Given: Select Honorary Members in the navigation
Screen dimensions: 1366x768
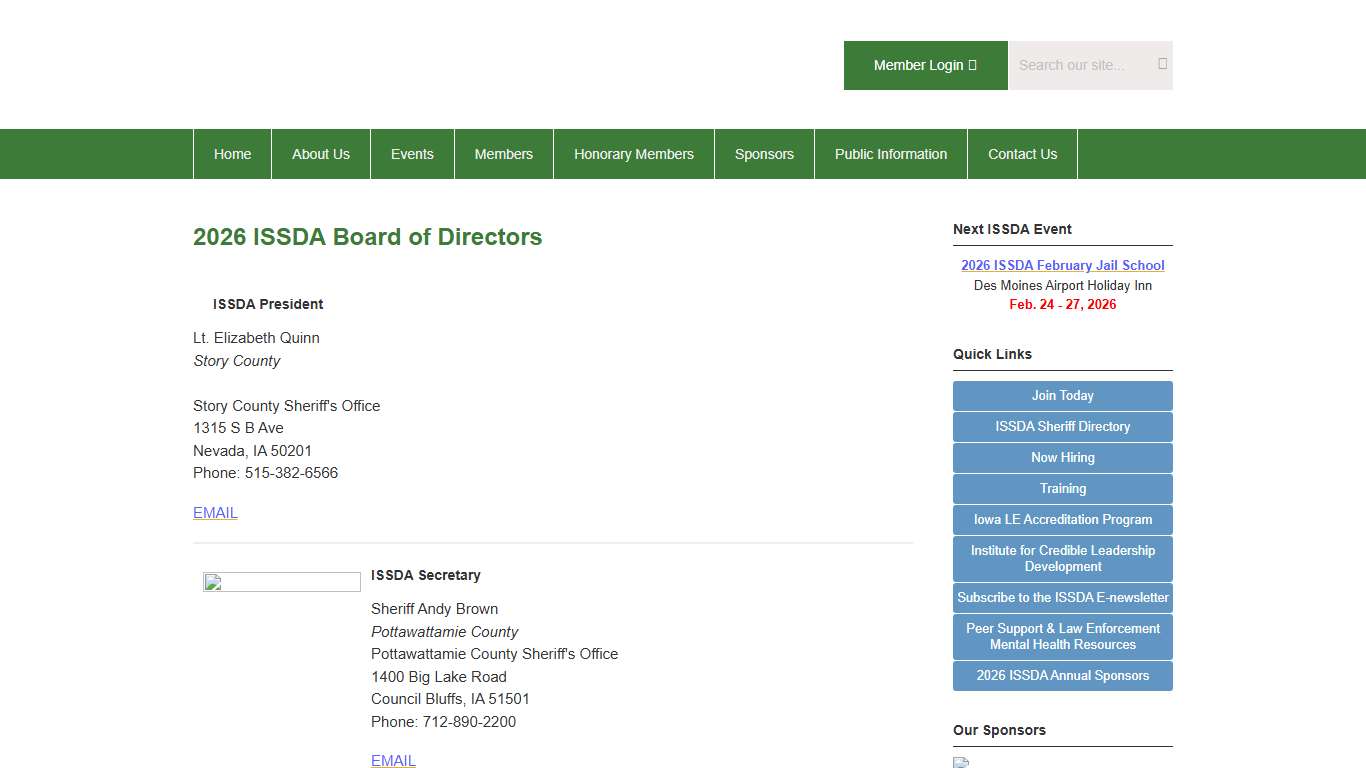Looking at the screenshot, I should 633,154.
